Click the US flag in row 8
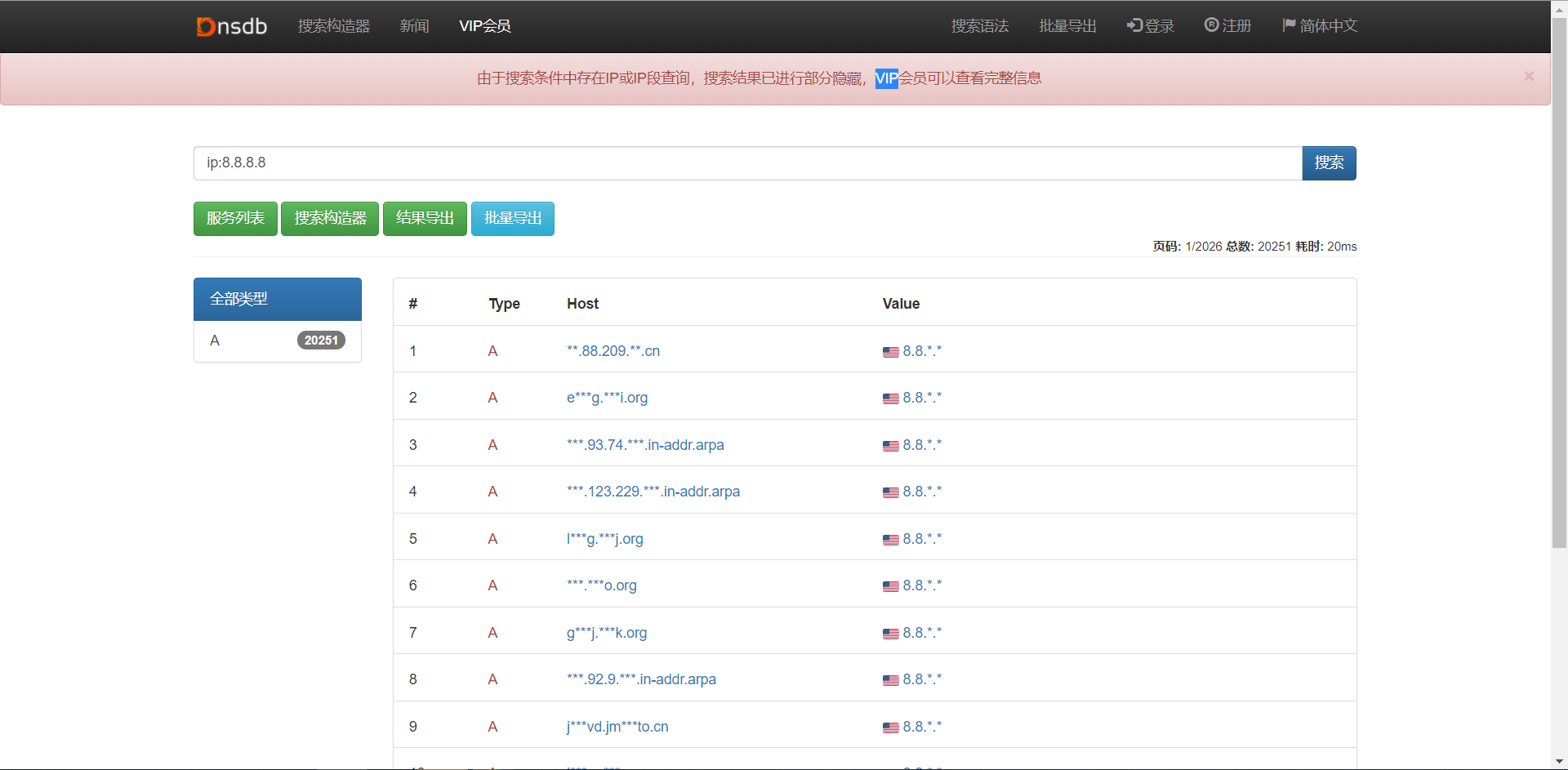Screen dimensions: 1568x770 point(890,680)
